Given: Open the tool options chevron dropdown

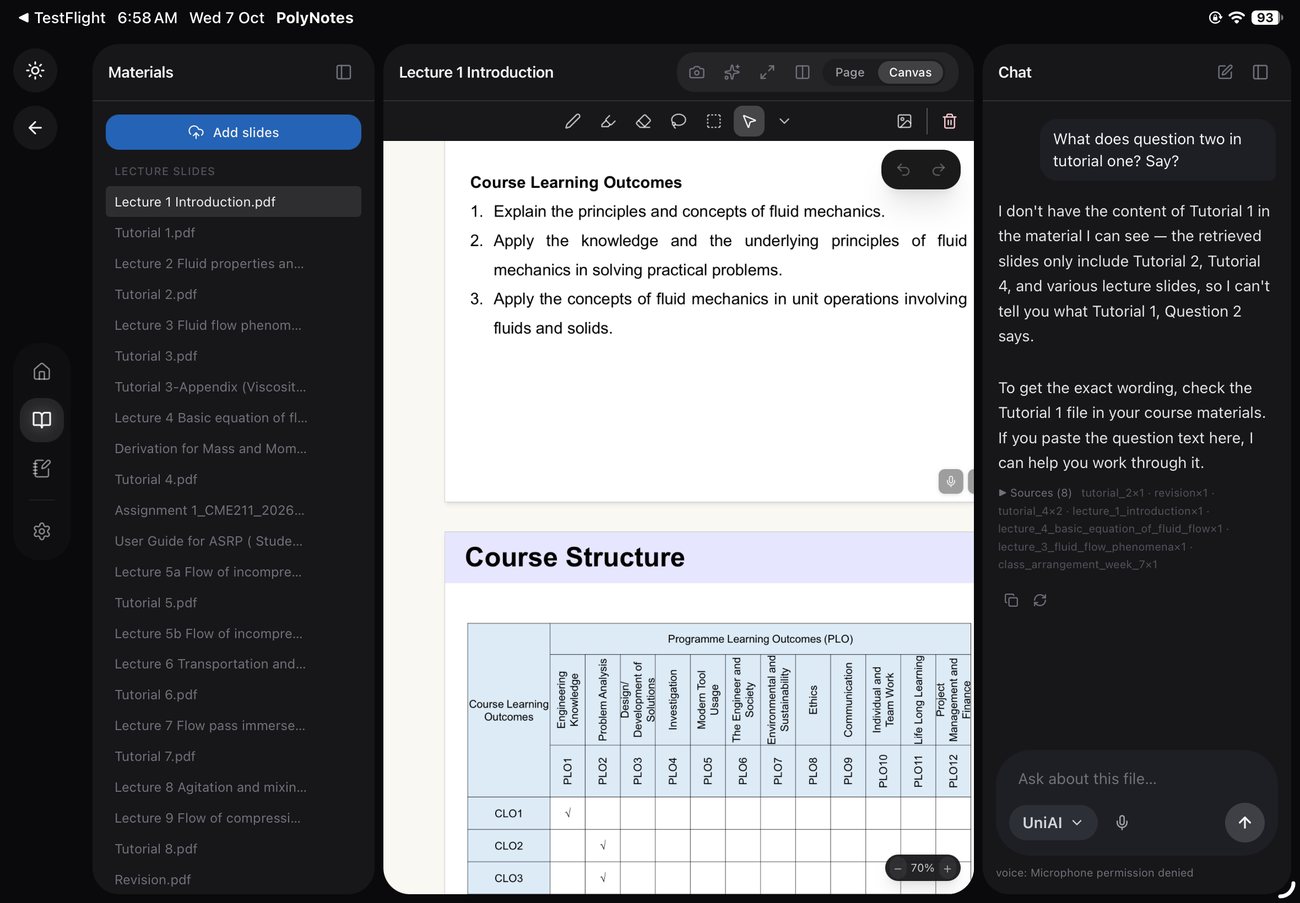Looking at the screenshot, I should click(x=784, y=121).
